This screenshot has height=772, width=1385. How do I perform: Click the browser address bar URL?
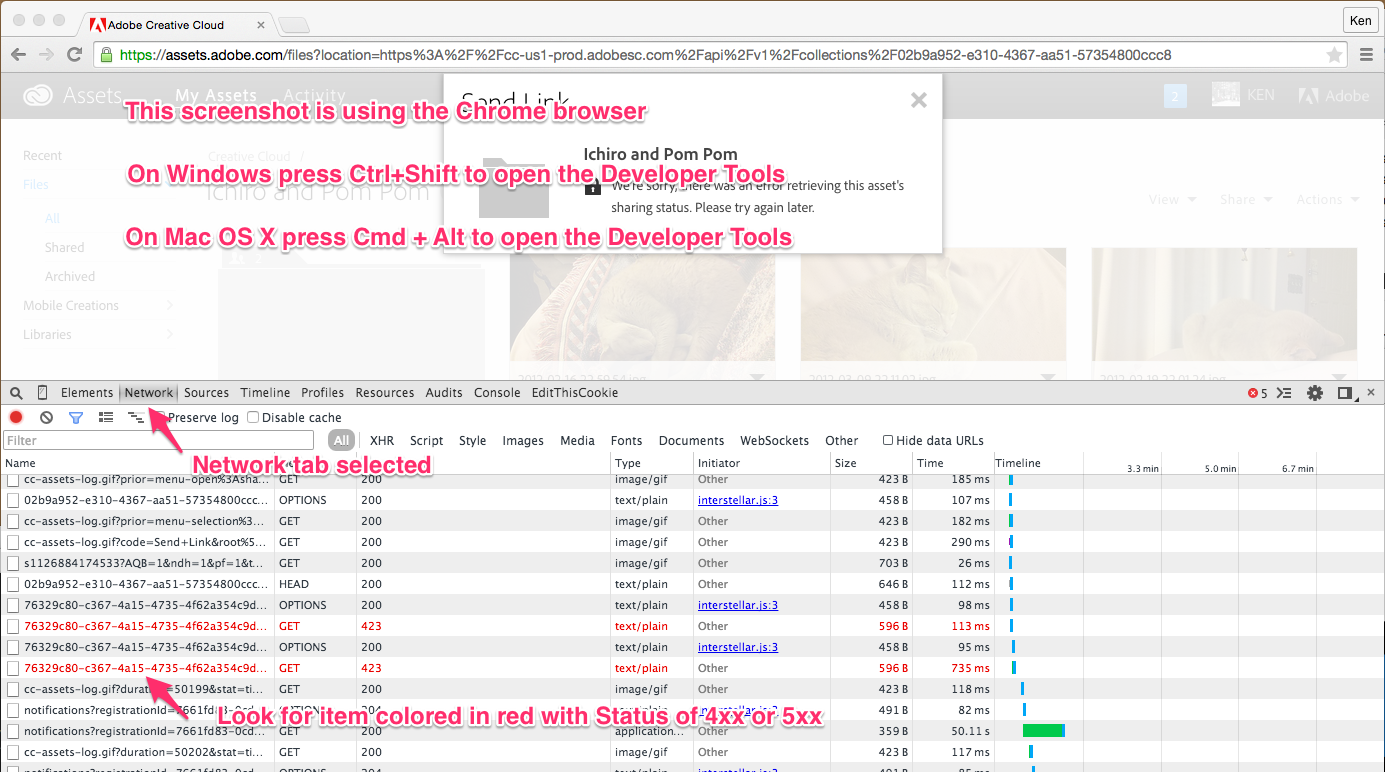pyautogui.click(x=645, y=55)
